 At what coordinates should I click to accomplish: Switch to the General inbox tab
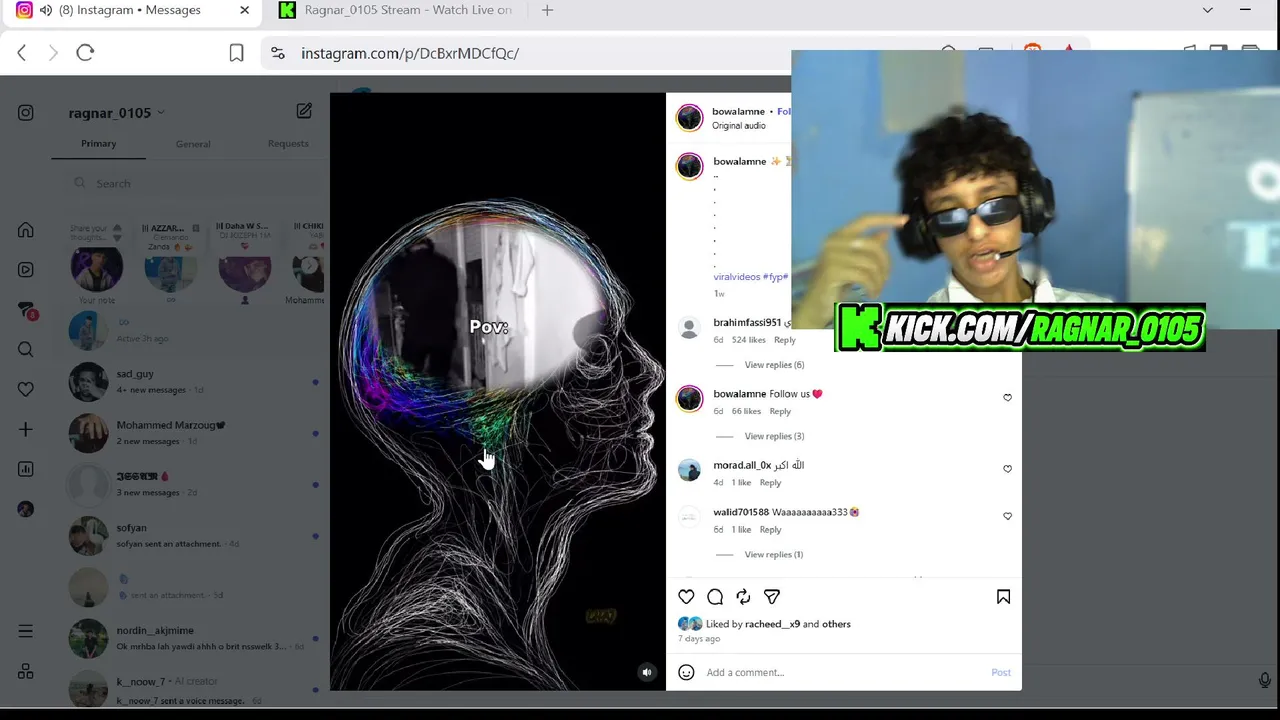point(193,144)
